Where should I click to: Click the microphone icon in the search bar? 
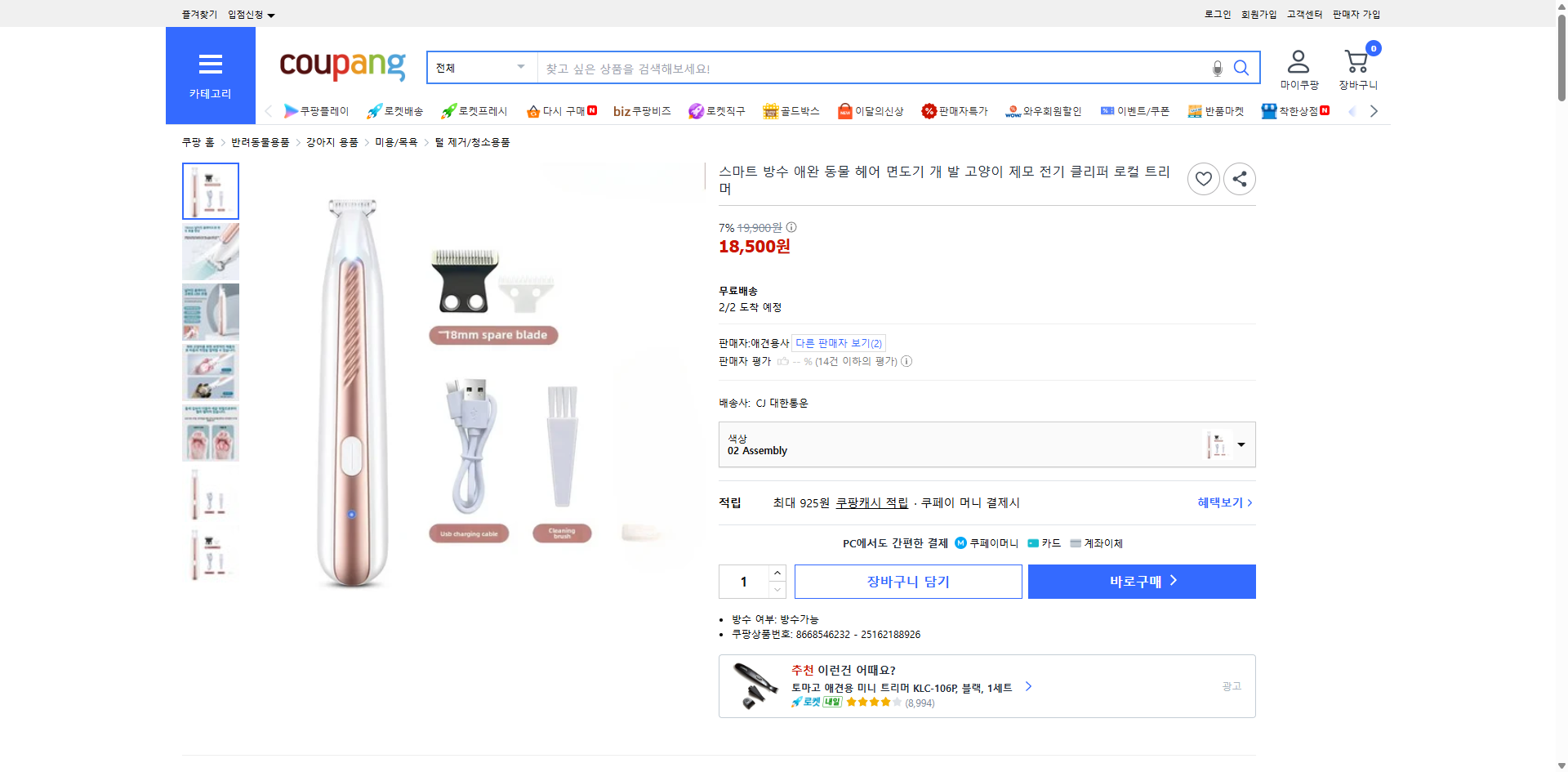pos(1216,69)
